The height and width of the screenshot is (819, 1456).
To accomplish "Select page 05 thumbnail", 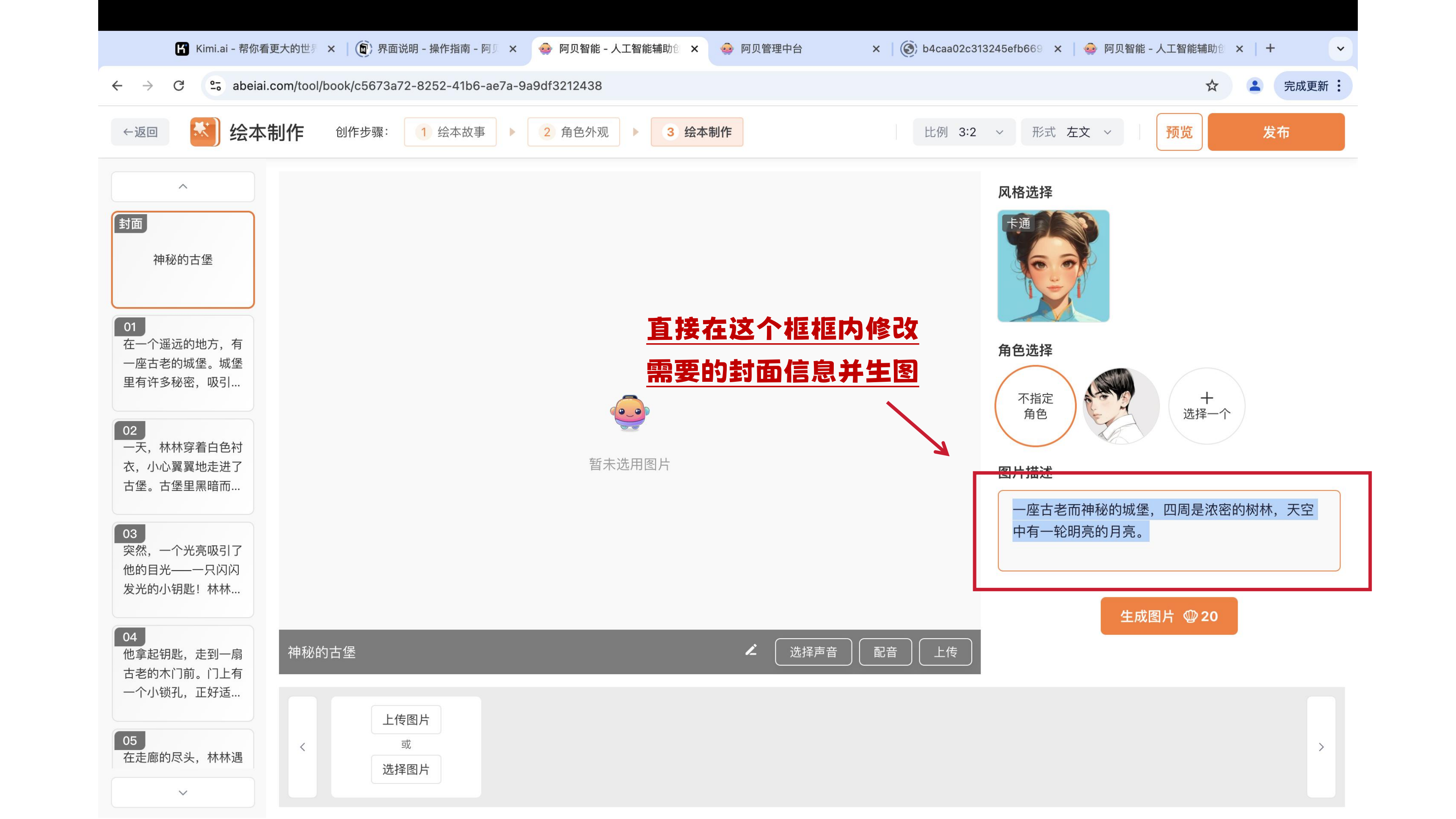I will (183, 749).
